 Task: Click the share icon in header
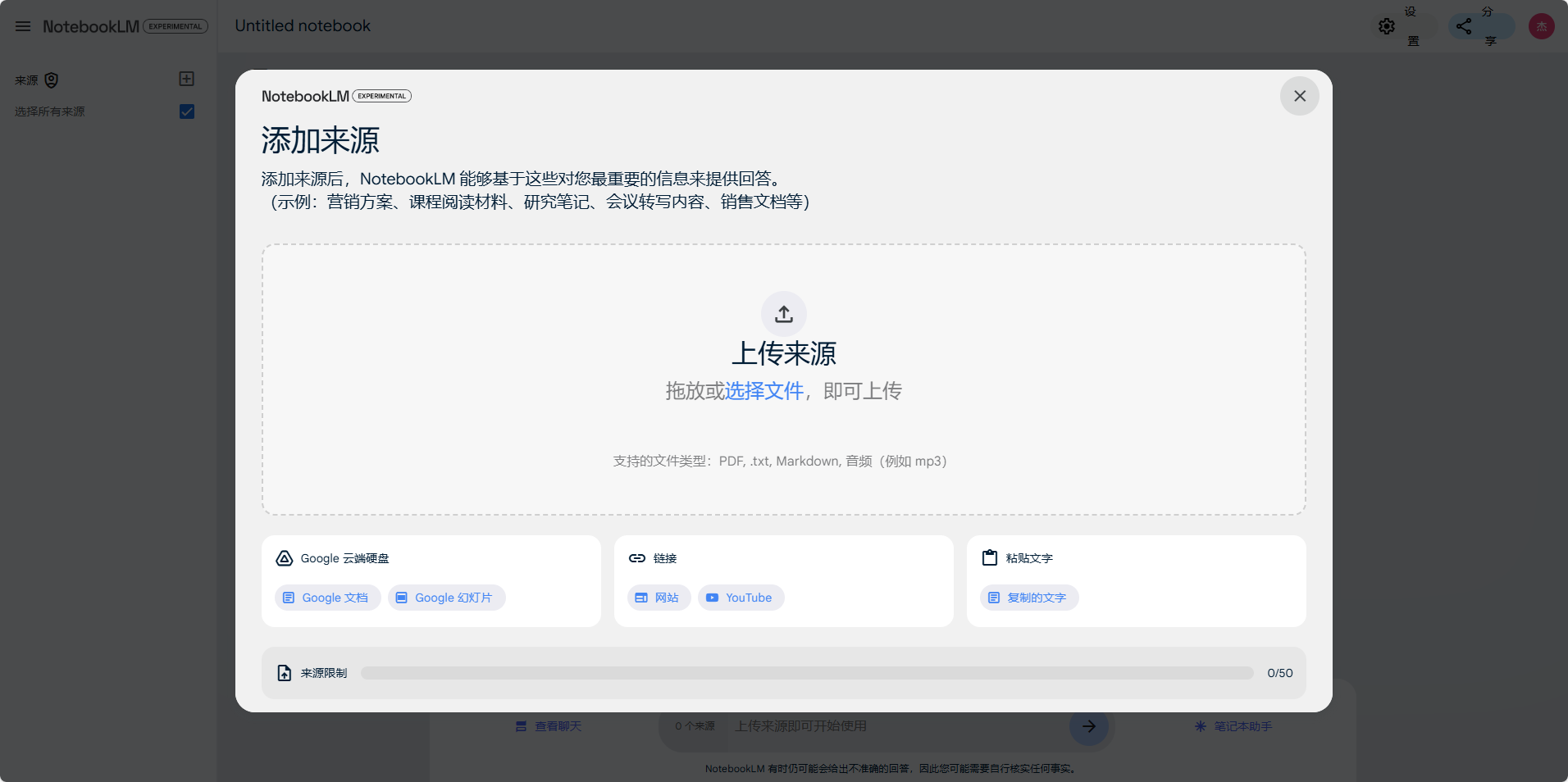pyautogui.click(x=1464, y=26)
